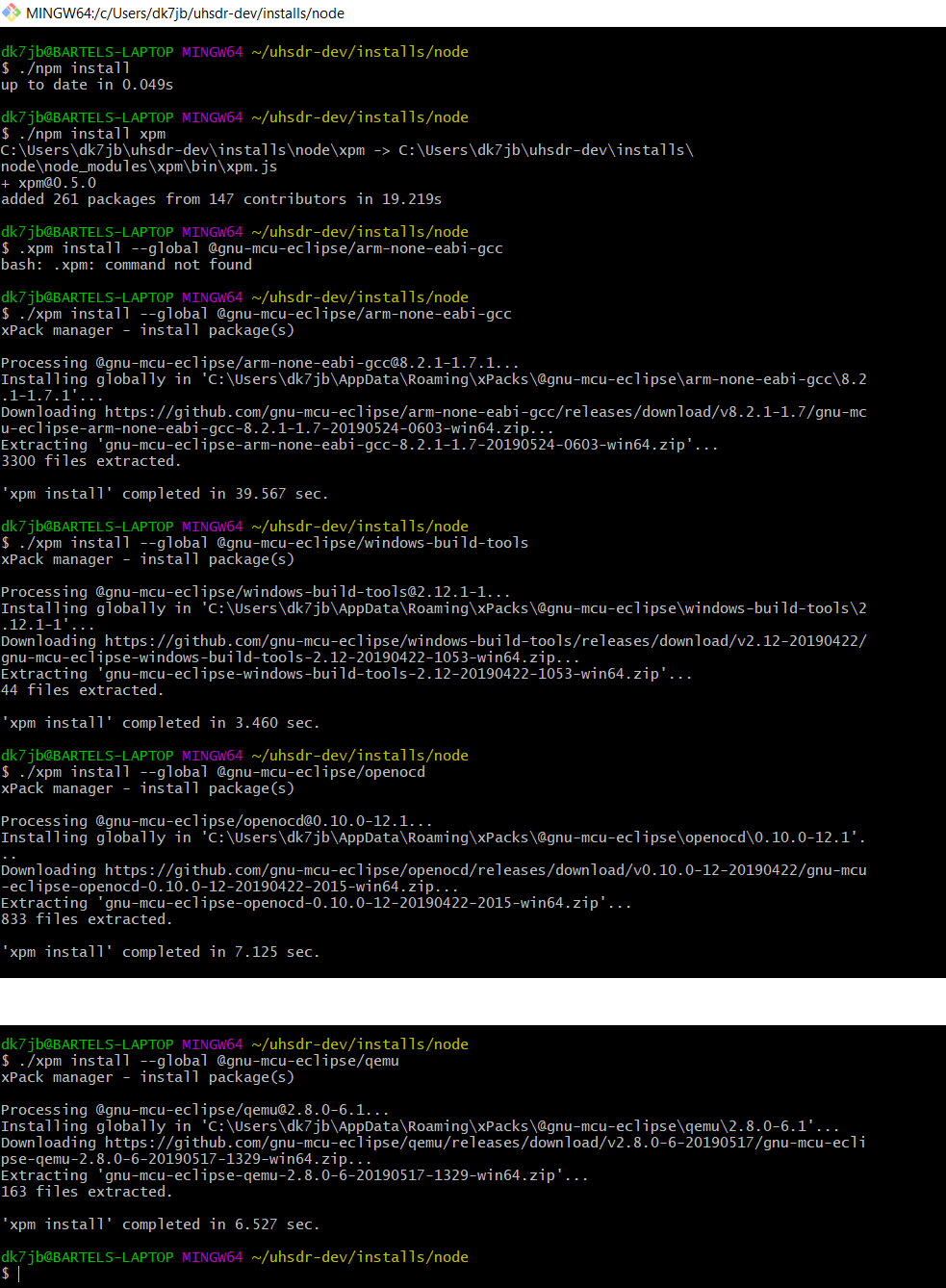Screen dimensions: 946x1288
Task: Click 'completed in 3.460 sec.' line
Action: [161, 723]
